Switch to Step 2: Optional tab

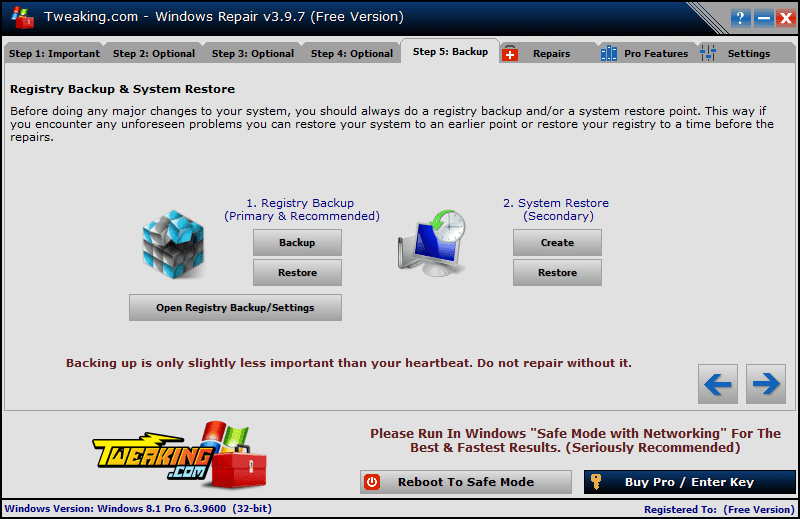click(154, 54)
